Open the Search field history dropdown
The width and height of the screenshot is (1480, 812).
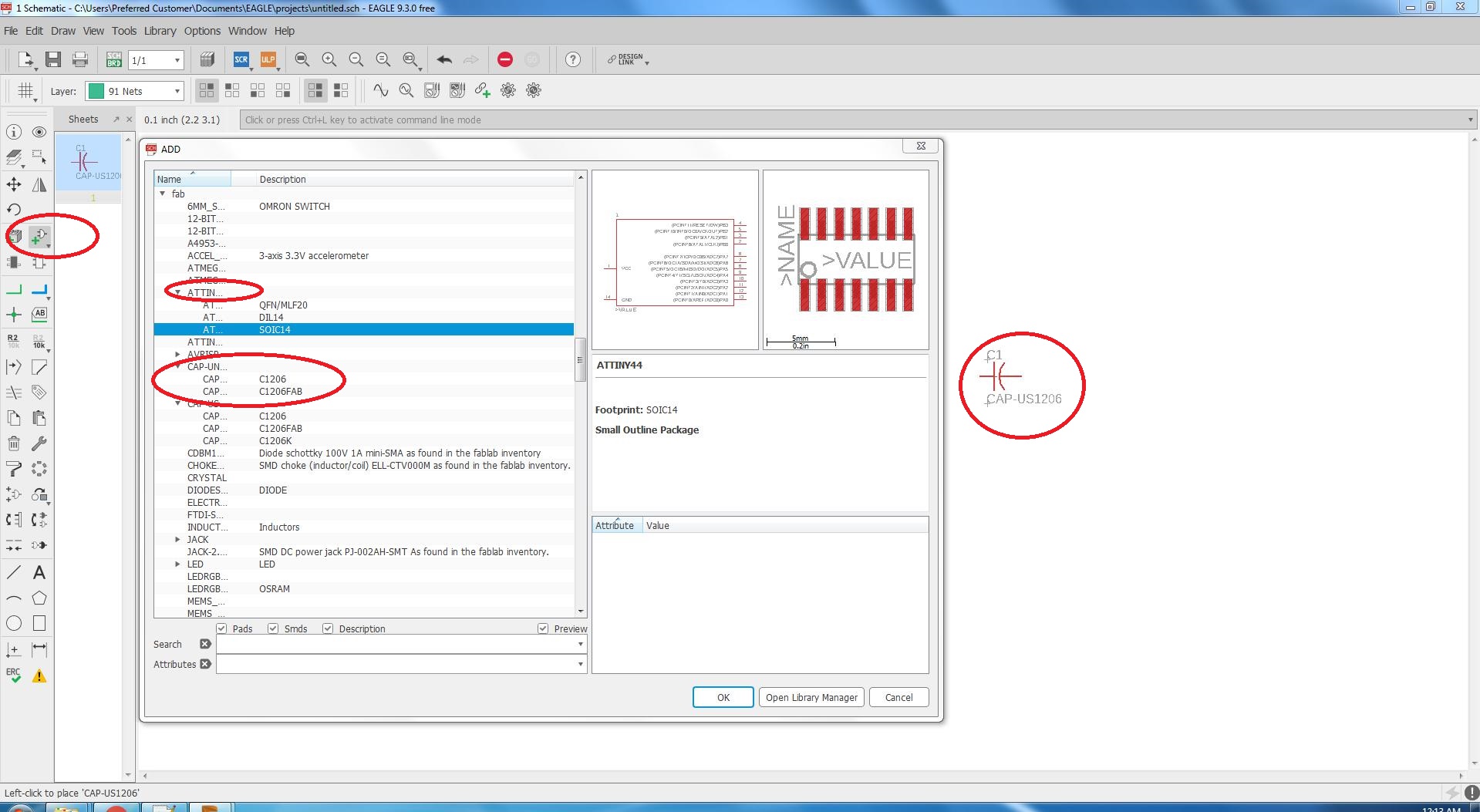pyautogui.click(x=580, y=644)
